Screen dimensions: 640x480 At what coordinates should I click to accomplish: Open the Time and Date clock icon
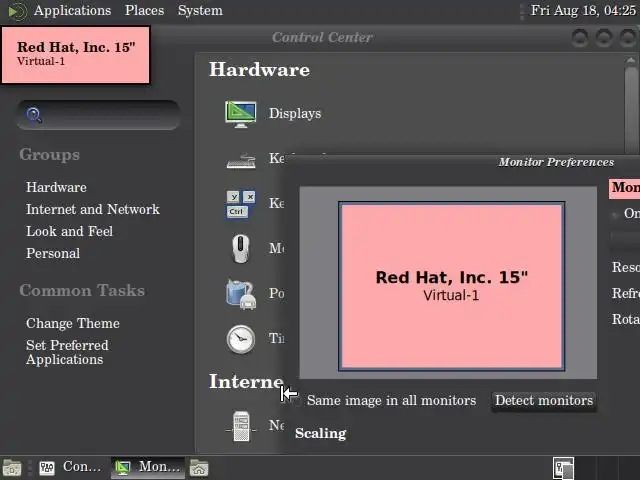[241, 339]
